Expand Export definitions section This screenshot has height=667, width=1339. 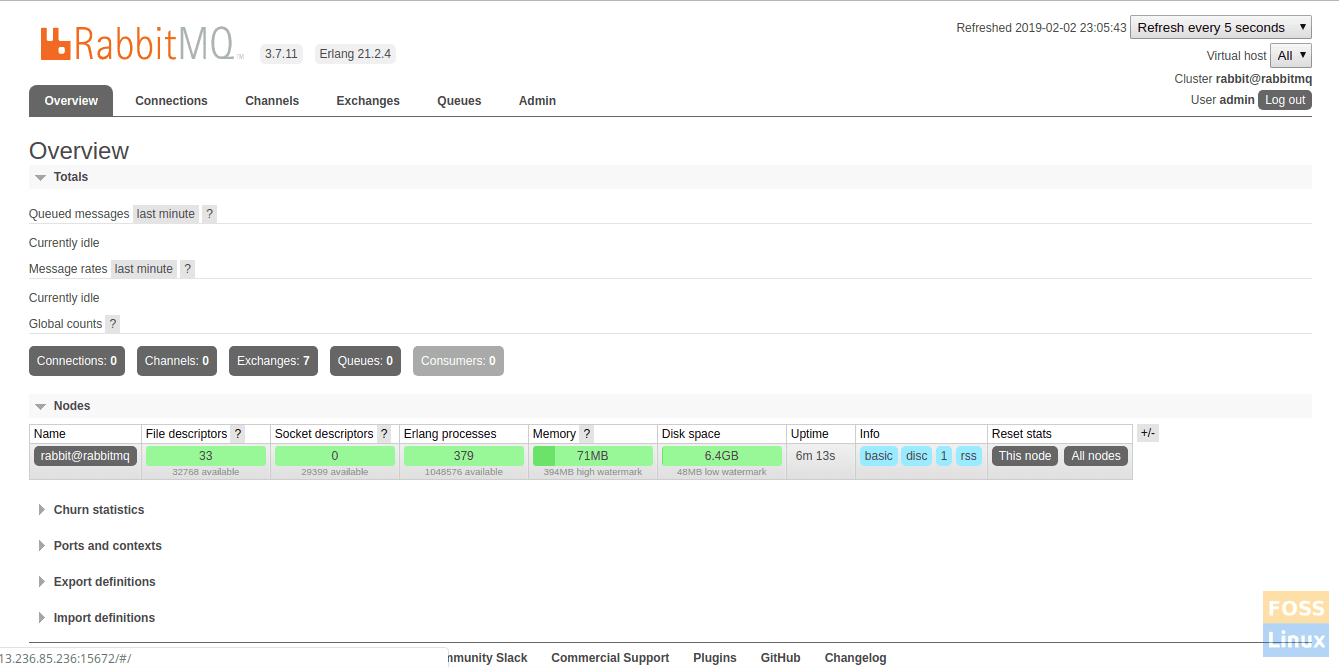click(97, 582)
